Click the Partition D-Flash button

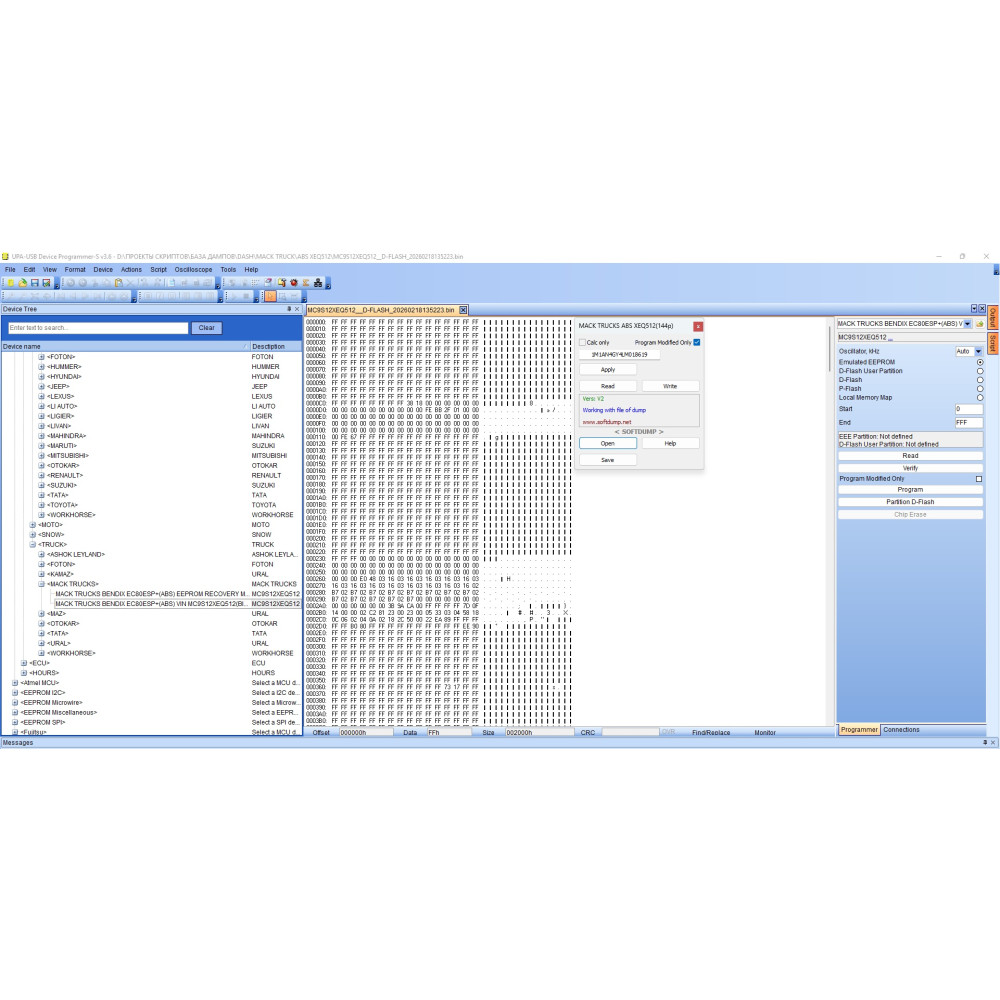point(910,502)
